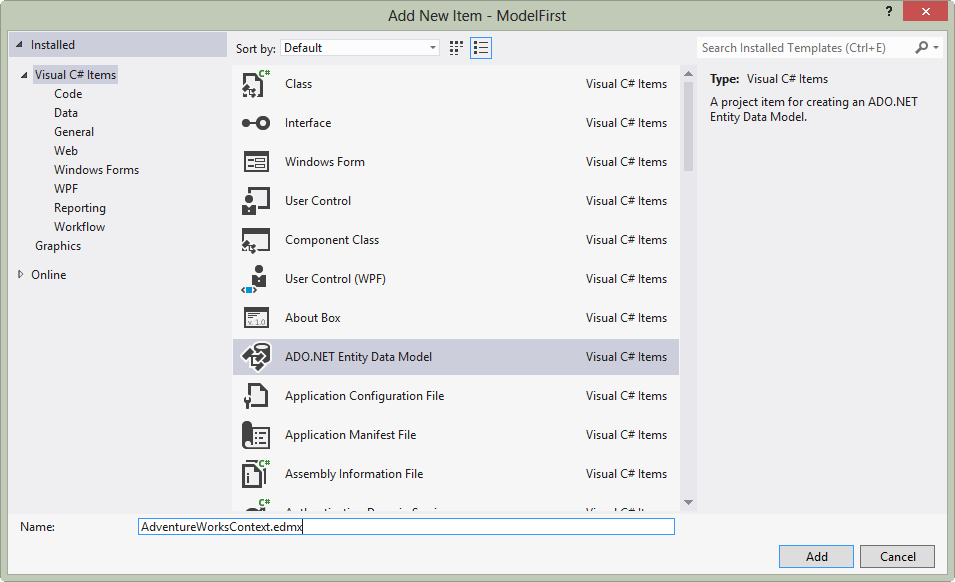This screenshot has width=955, height=582.
Task: Click the Application Configuration File icon
Action: [x=256, y=396]
